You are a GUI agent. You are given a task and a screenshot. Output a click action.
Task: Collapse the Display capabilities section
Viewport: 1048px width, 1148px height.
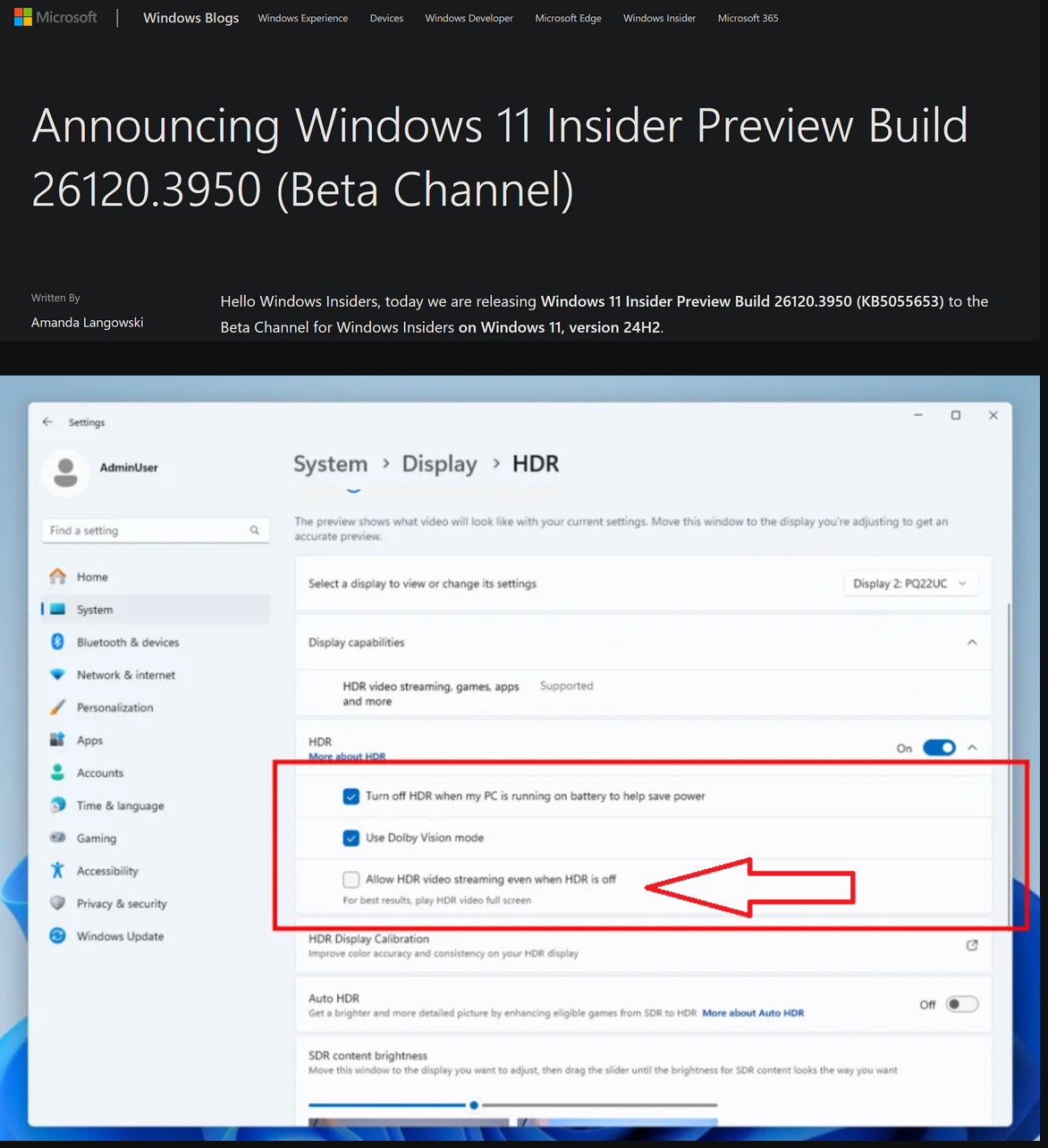972,641
